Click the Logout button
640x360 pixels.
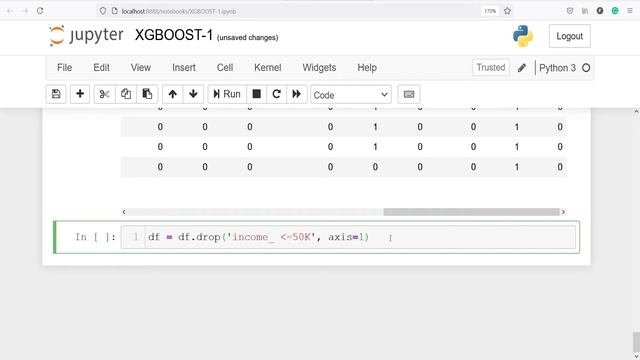(x=569, y=36)
